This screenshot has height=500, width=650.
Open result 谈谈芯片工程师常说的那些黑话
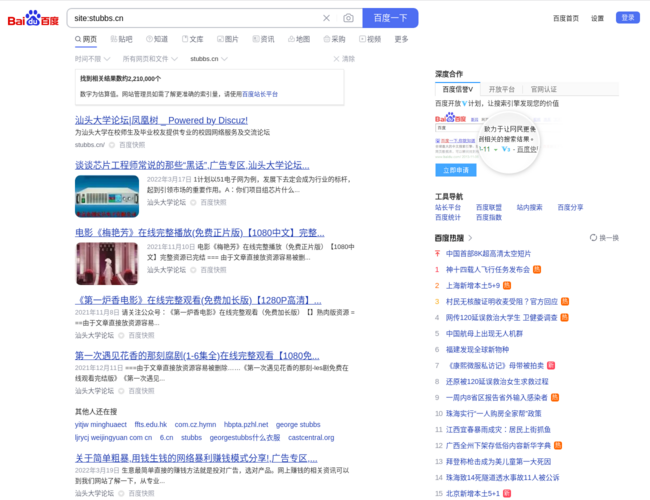click(192, 165)
